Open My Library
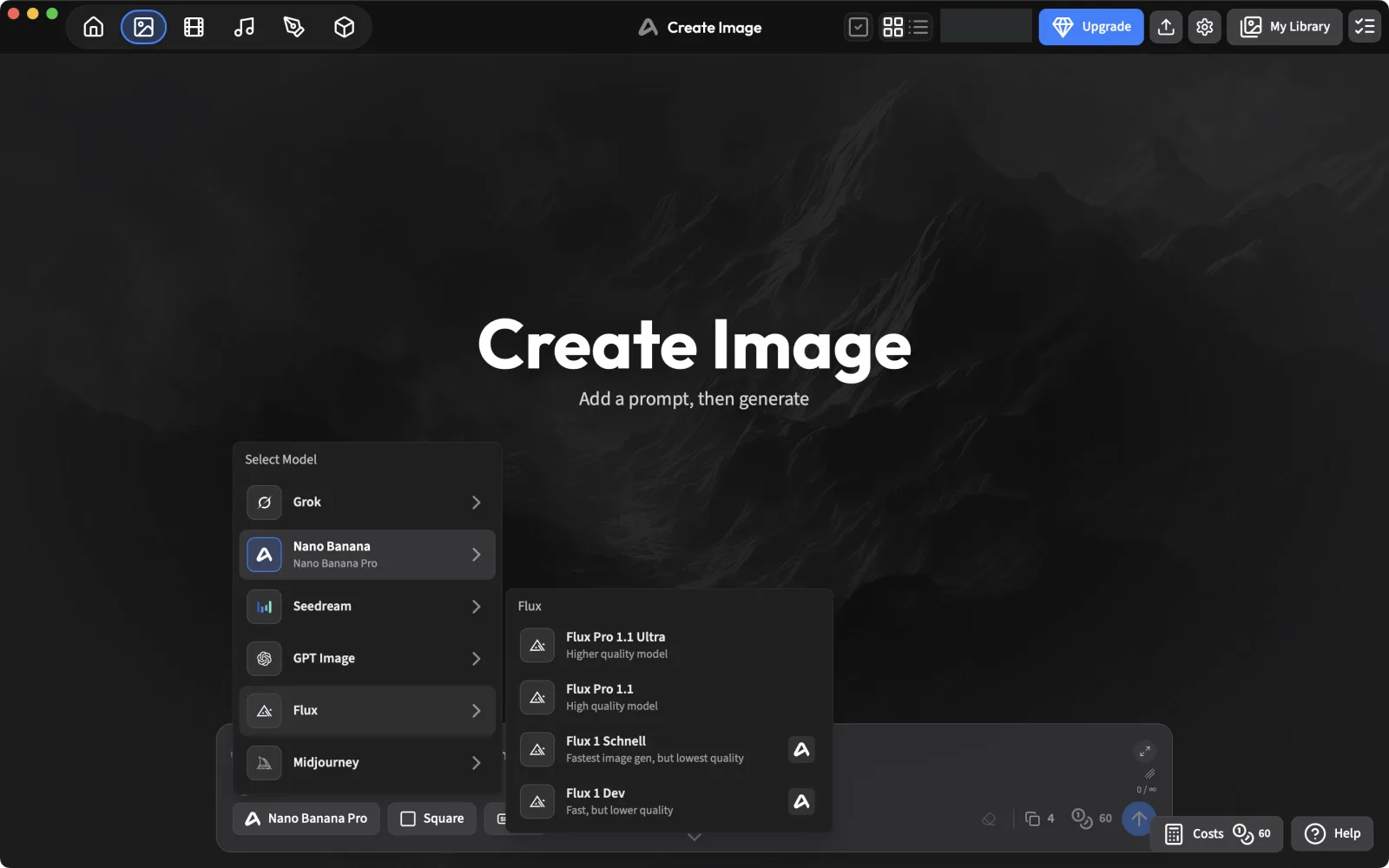 (1285, 27)
